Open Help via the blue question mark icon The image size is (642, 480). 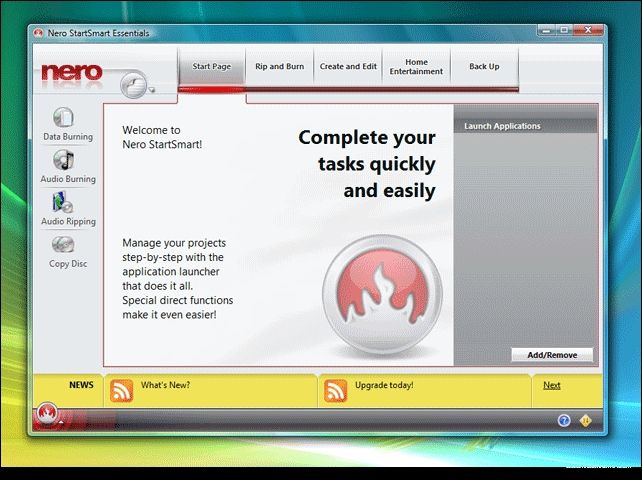click(x=564, y=420)
